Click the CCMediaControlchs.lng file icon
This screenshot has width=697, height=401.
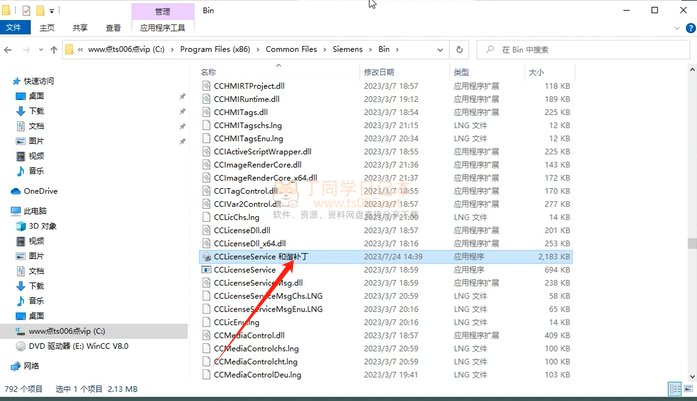[206, 349]
